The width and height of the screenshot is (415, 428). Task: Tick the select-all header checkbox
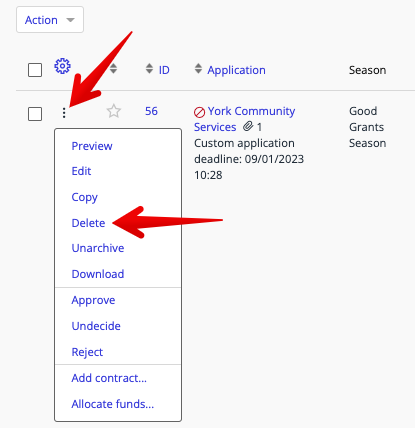(x=35, y=70)
